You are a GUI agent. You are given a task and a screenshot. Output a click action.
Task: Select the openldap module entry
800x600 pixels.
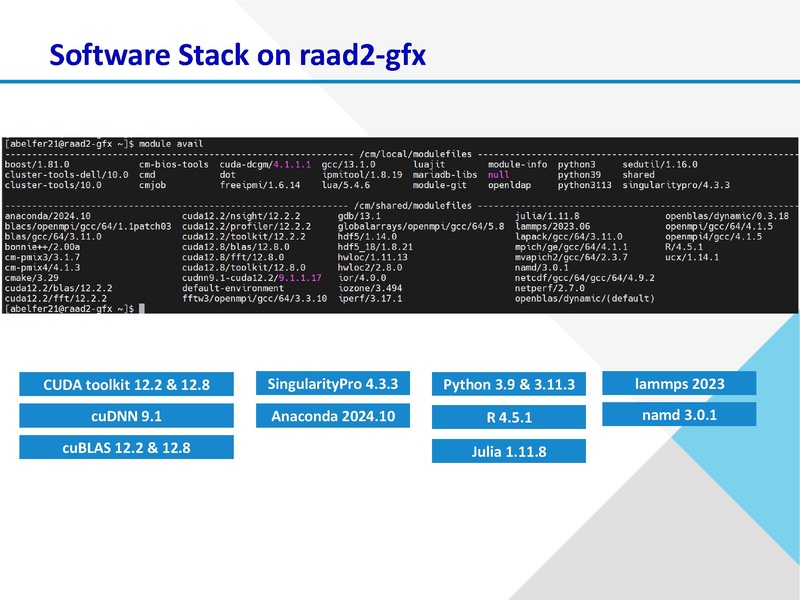(513, 183)
